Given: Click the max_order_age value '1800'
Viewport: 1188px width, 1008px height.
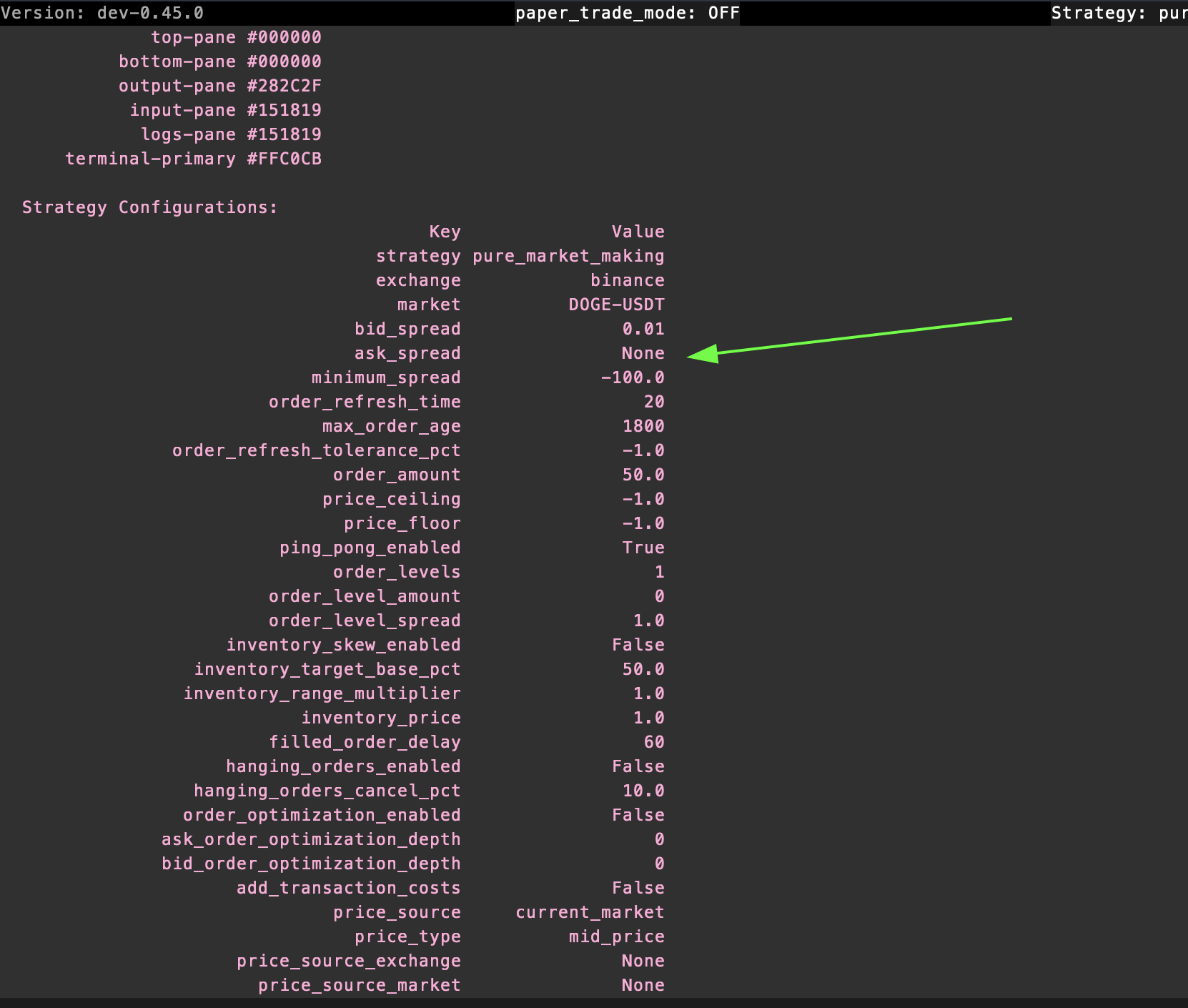Looking at the screenshot, I should pos(643,426).
